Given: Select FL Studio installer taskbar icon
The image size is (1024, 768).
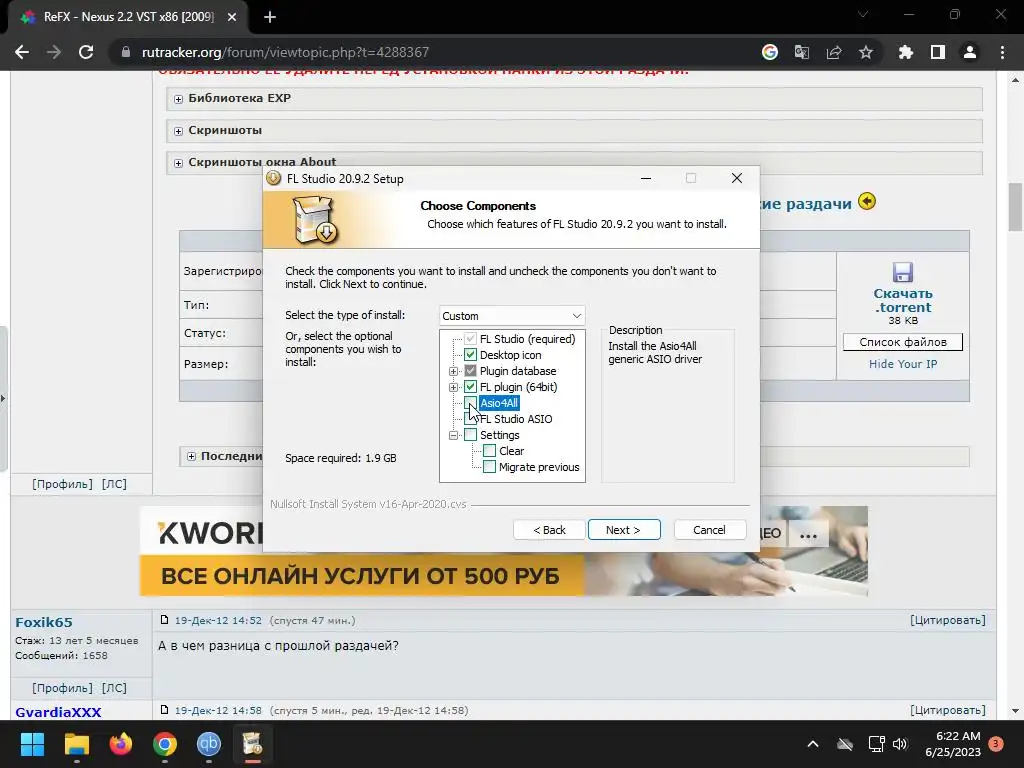Looking at the screenshot, I should [x=253, y=744].
